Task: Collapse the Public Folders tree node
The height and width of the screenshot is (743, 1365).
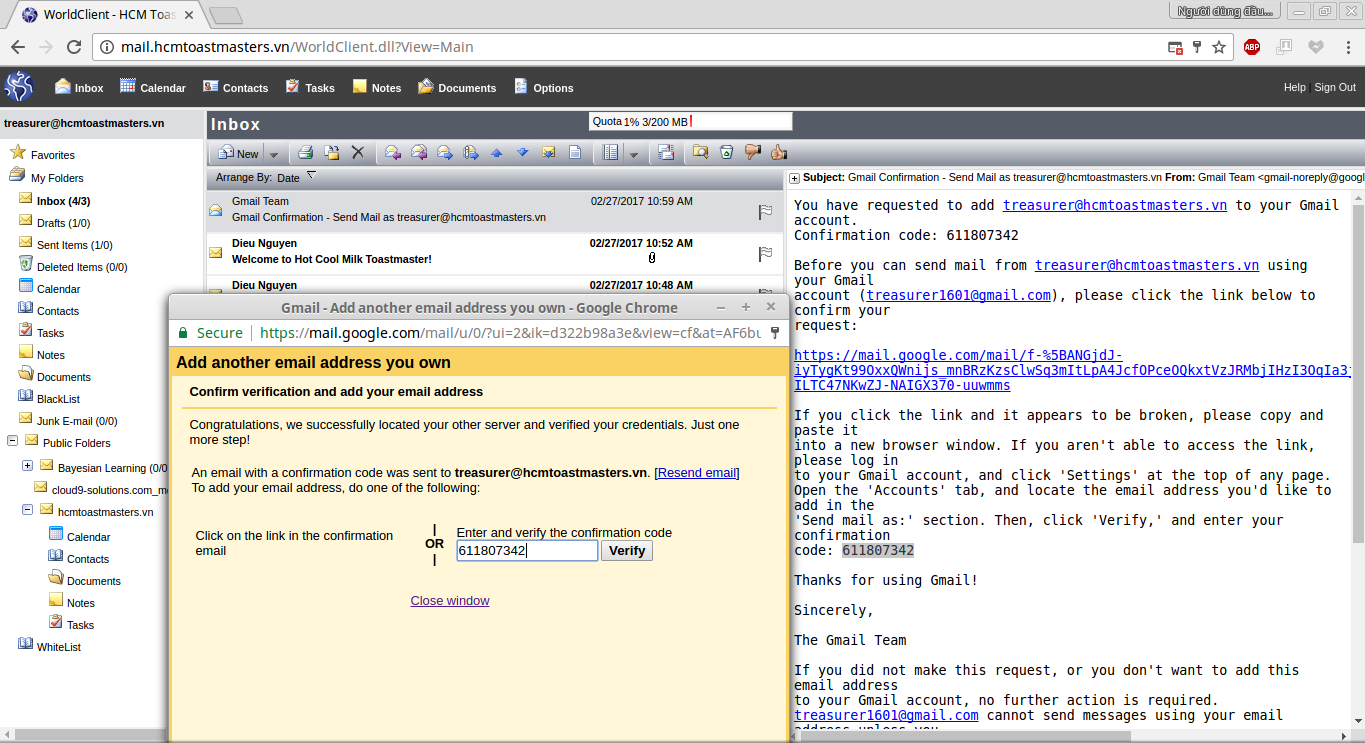Action: (x=12, y=441)
